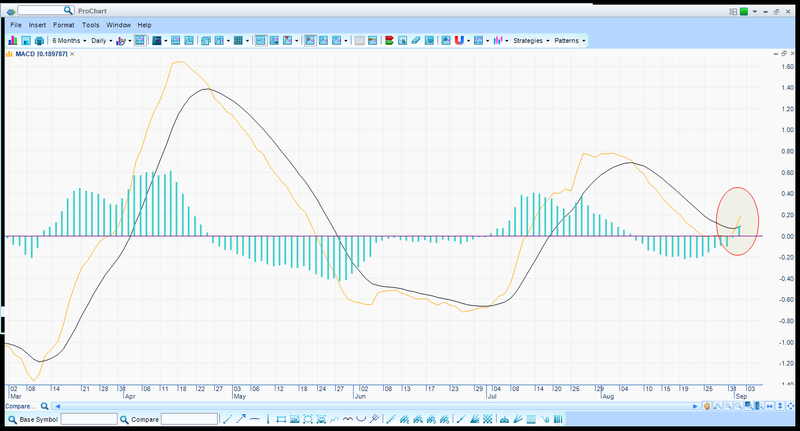Open the Help menu

point(144,24)
